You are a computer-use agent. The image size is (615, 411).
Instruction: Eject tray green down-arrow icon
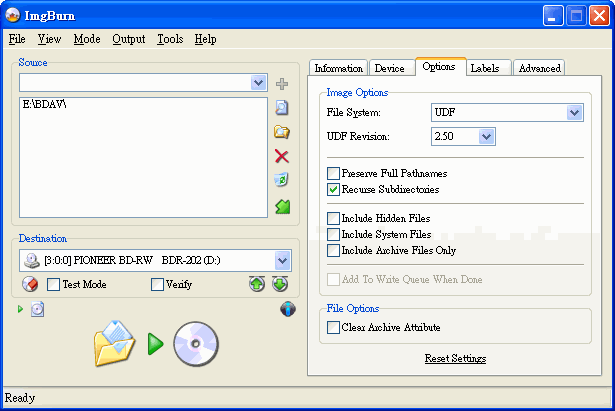pyautogui.click(x=280, y=284)
